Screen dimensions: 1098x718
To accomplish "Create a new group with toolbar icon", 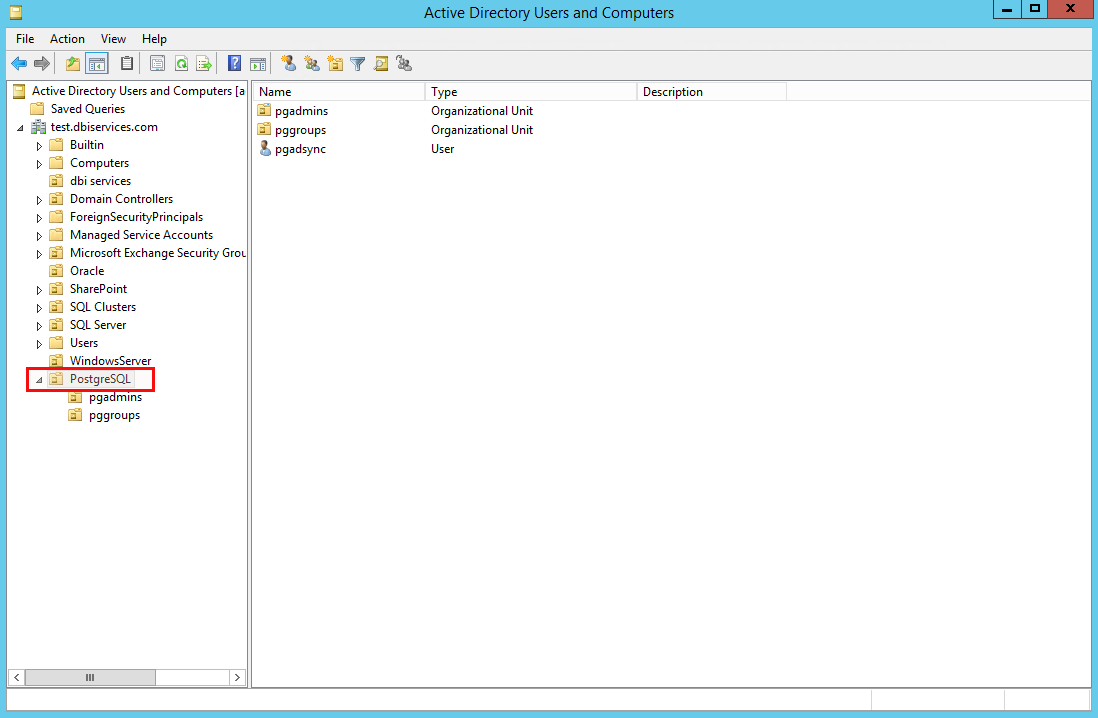I will coord(312,64).
